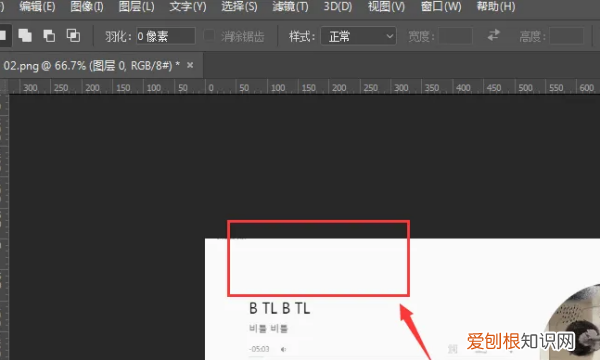This screenshot has width=600, height=360.
Task: Open the 图层(L) menu
Action: click(x=137, y=7)
